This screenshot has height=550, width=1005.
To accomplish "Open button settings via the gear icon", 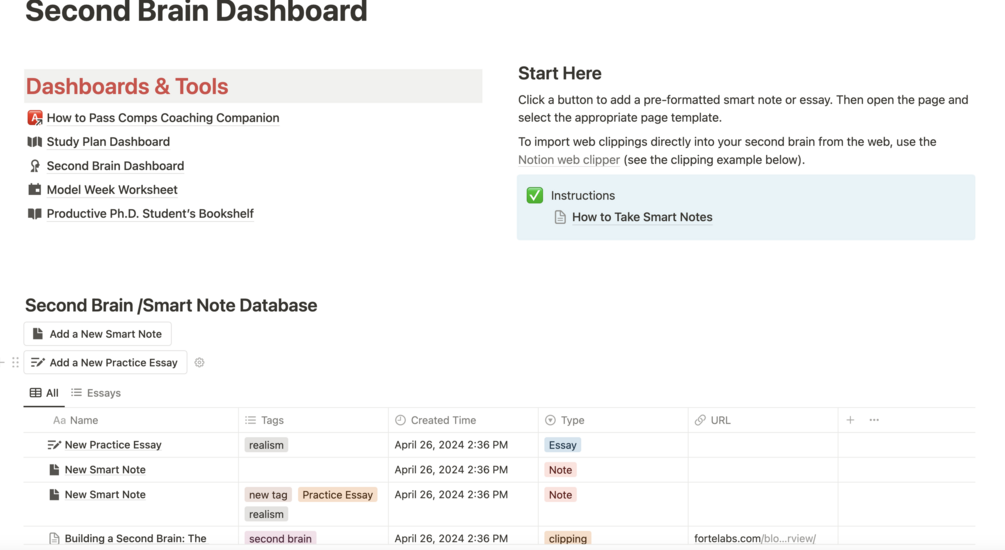I will (199, 363).
